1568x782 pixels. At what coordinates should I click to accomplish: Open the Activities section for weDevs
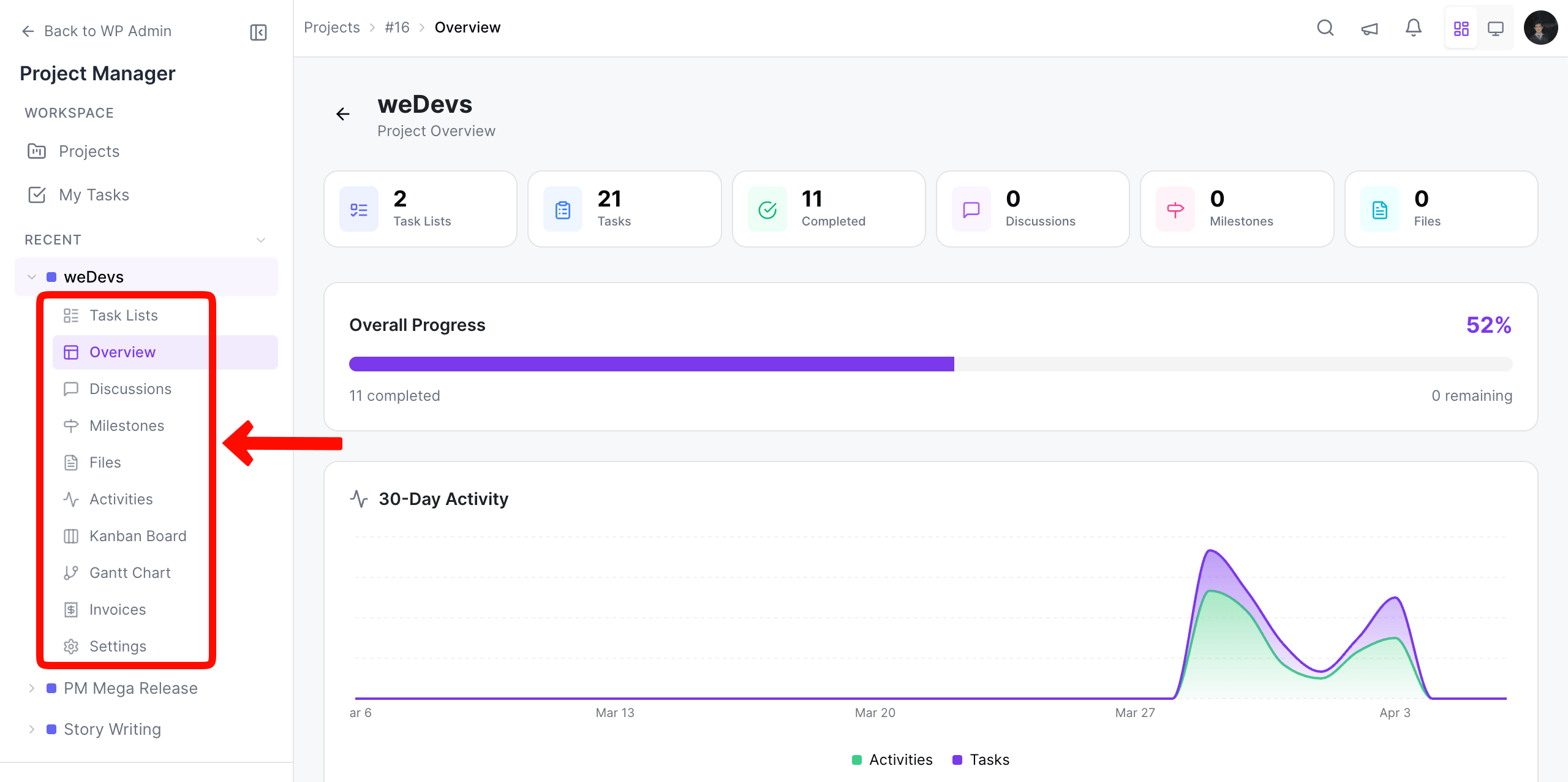click(x=121, y=499)
